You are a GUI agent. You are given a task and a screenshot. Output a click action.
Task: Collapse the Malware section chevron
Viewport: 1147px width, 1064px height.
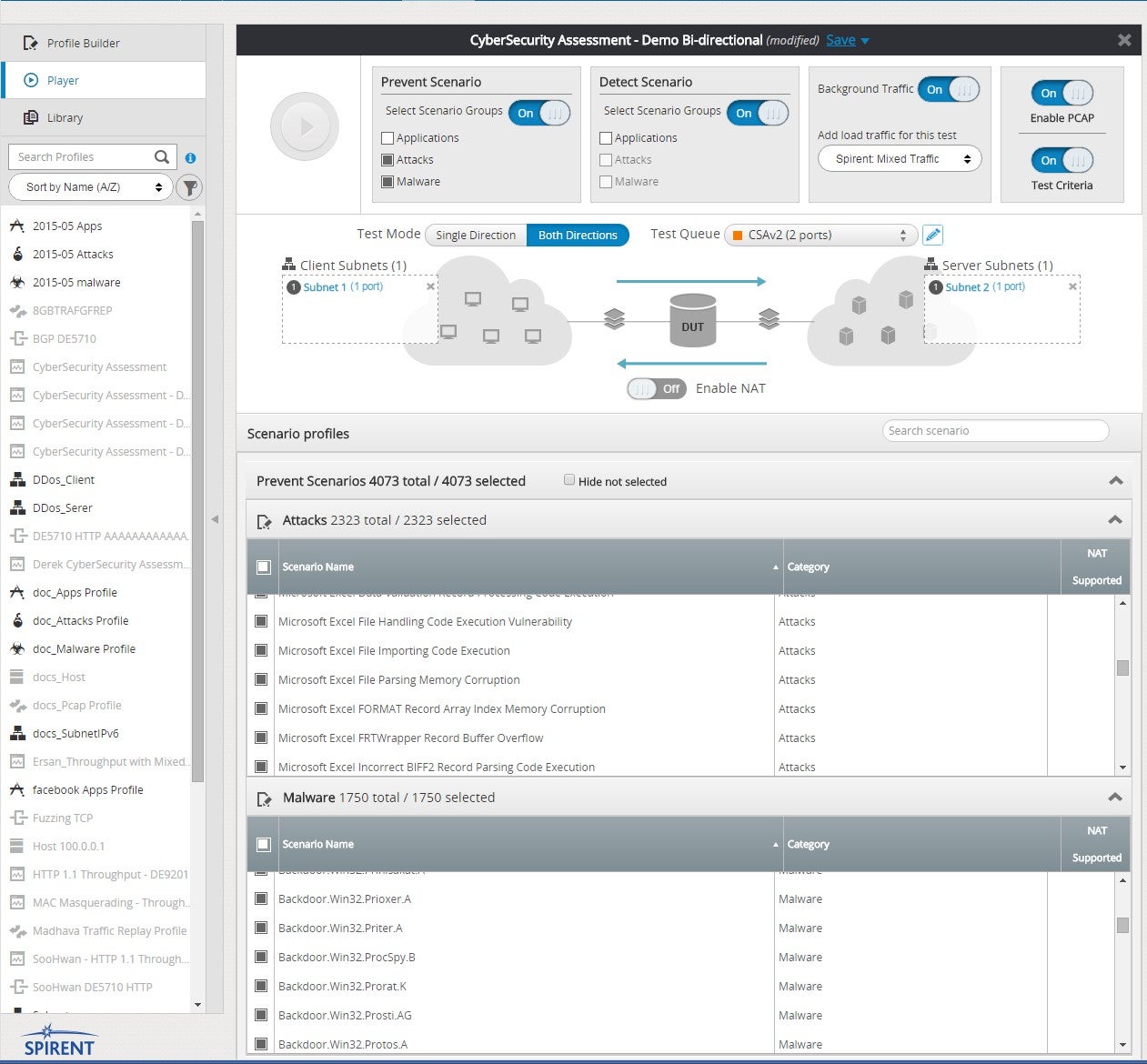point(1115,797)
